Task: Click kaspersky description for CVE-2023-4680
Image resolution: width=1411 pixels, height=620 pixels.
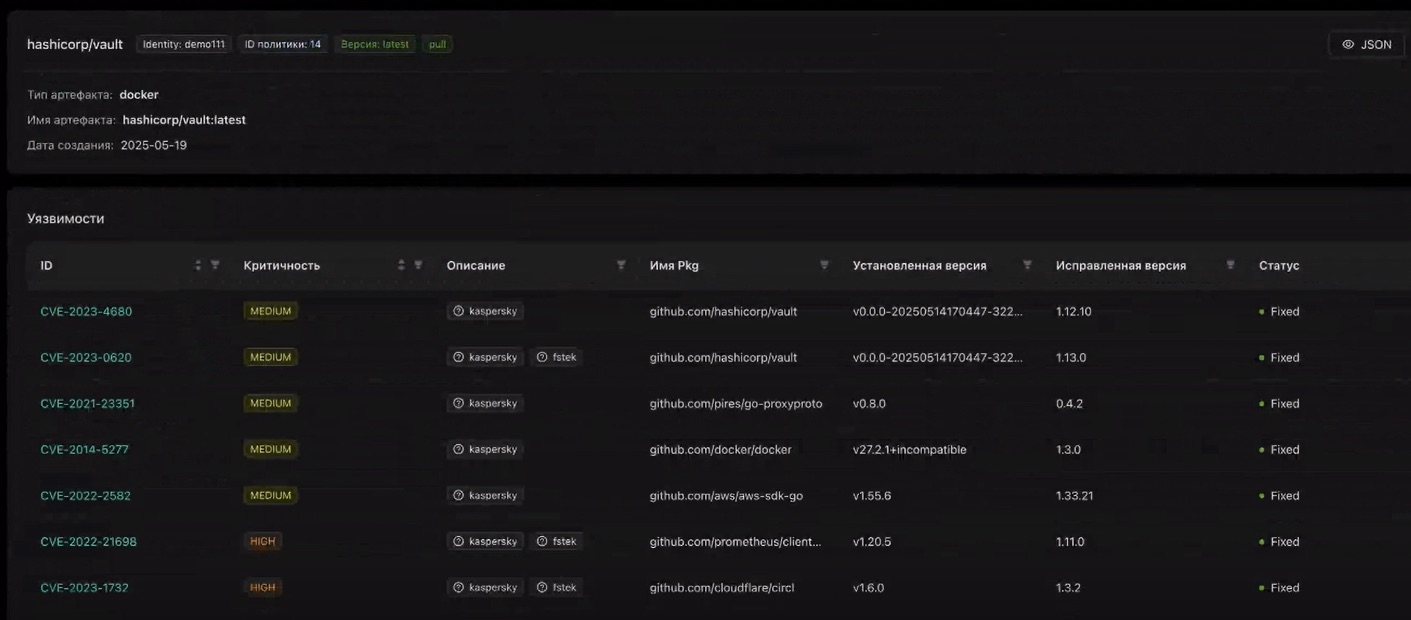Action: [485, 311]
